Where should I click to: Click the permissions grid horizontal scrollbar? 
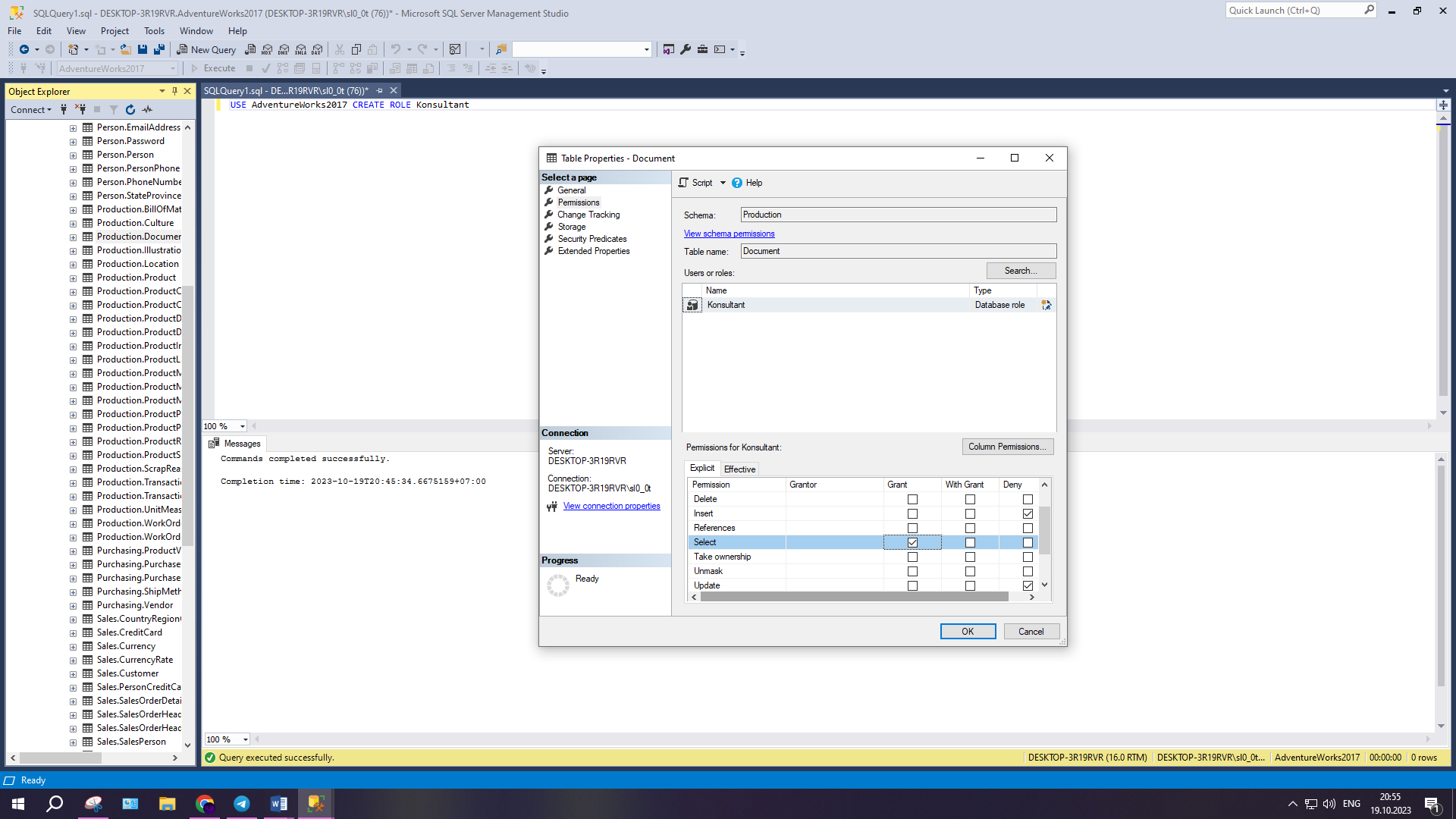(855, 597)
